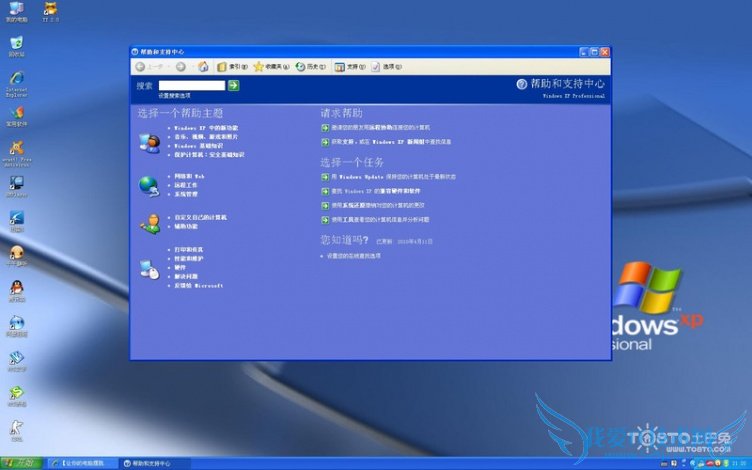Open Support (支持) toolbar item
The image size is (752, 470).
(x=350, y=67)
